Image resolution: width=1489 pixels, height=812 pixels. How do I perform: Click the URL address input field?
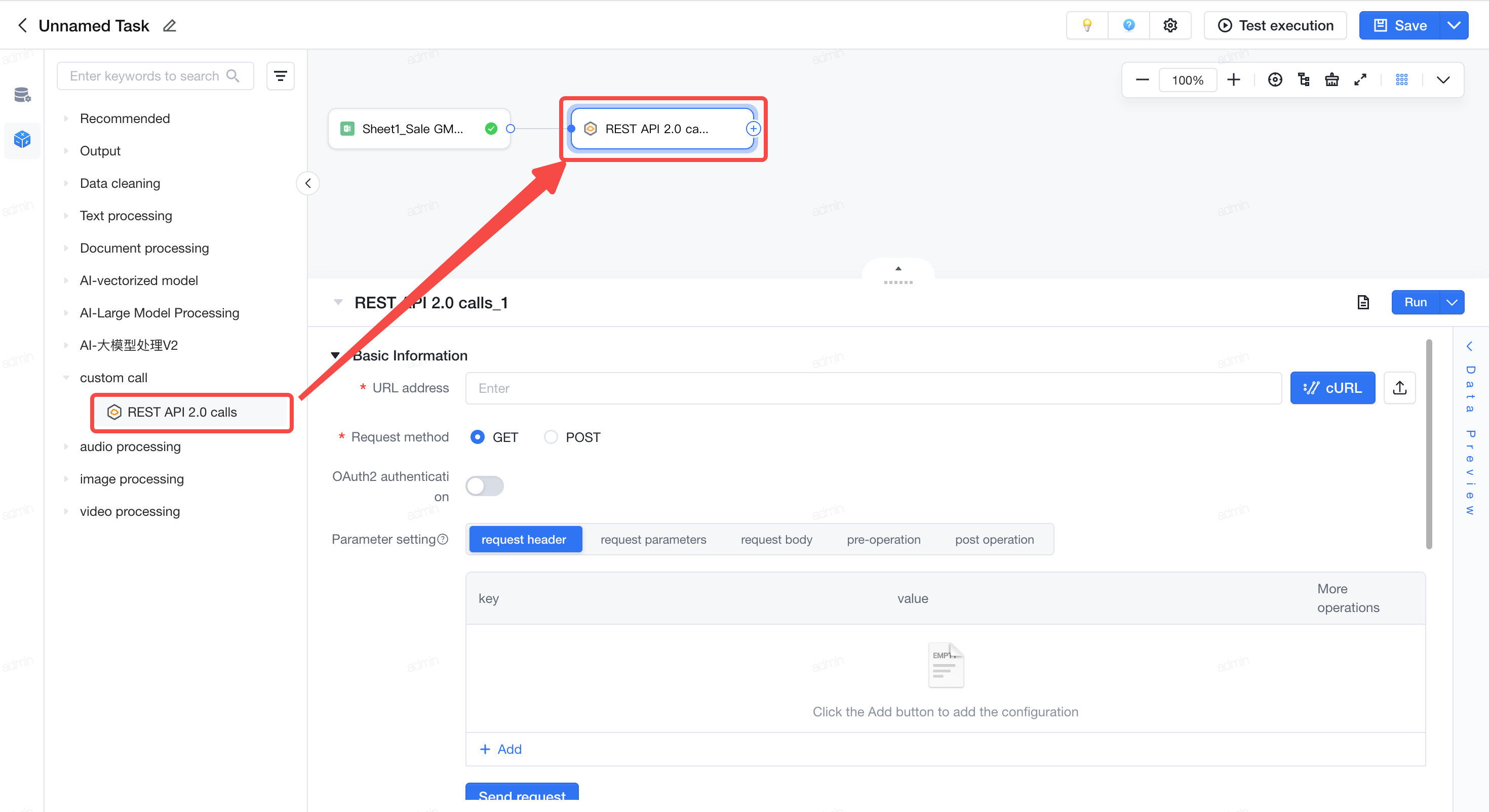(x=874, y=388)
